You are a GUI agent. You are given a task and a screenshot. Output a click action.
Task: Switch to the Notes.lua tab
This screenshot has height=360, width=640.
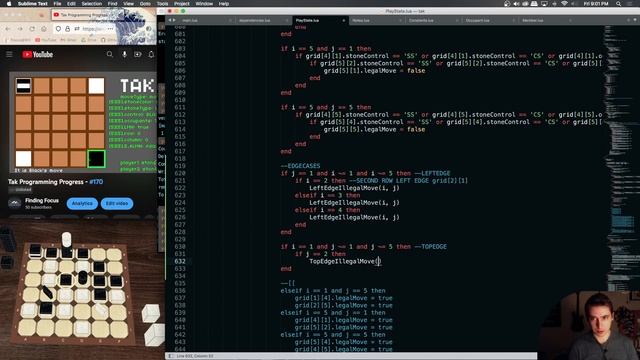[x=376, y=20]
